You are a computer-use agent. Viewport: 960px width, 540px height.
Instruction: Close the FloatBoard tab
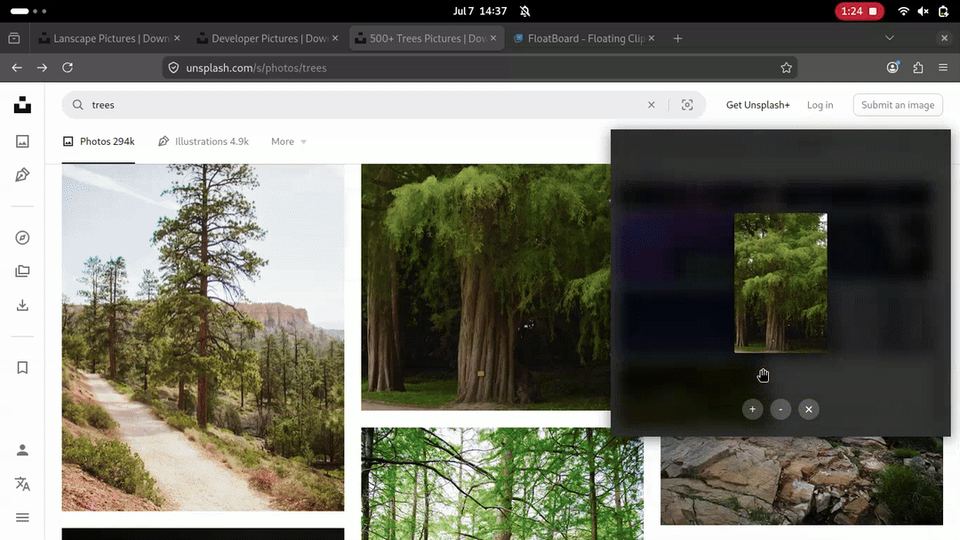(x=651, y=38)
